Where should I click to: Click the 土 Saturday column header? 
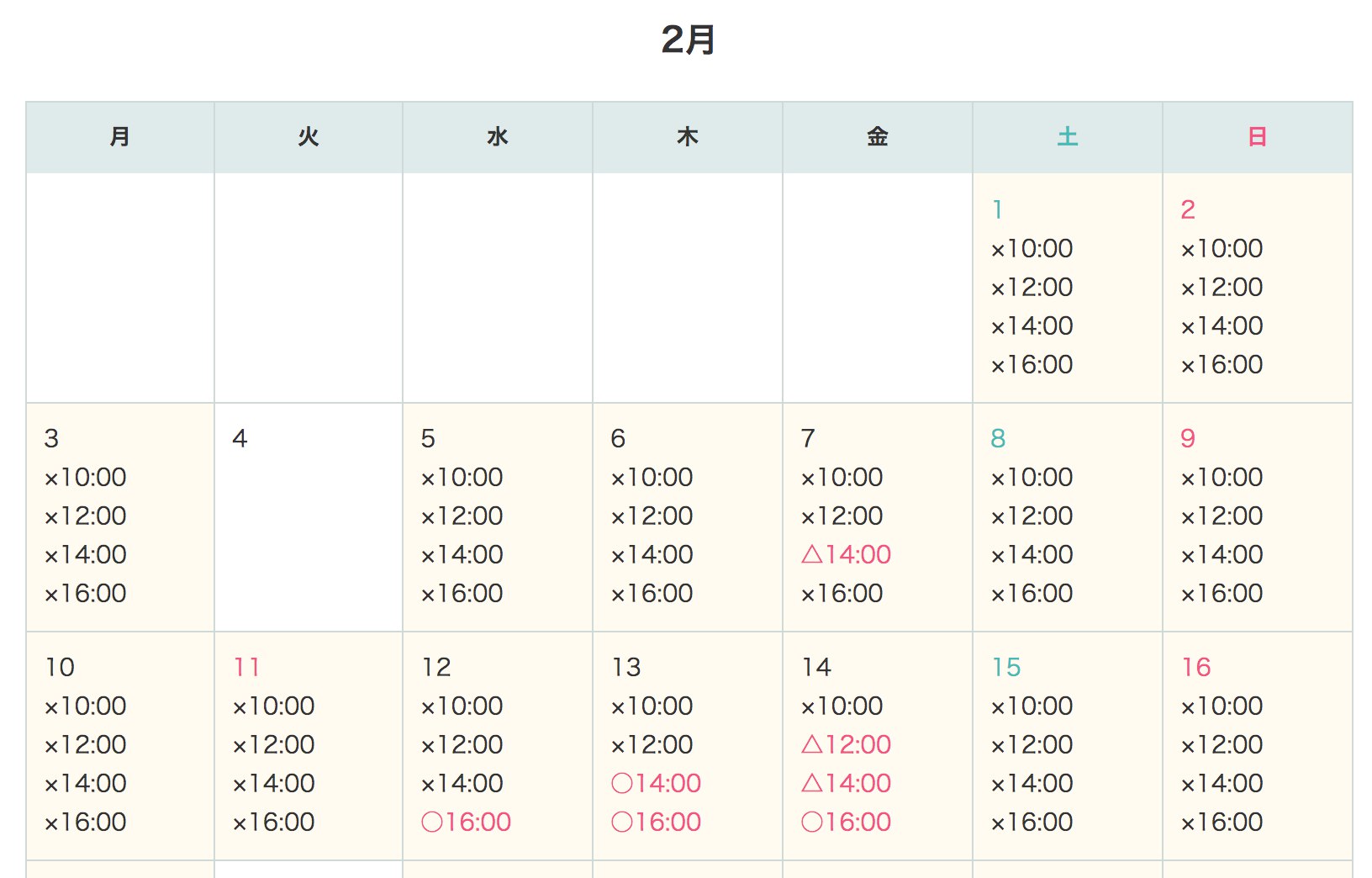coord(1067,137)
